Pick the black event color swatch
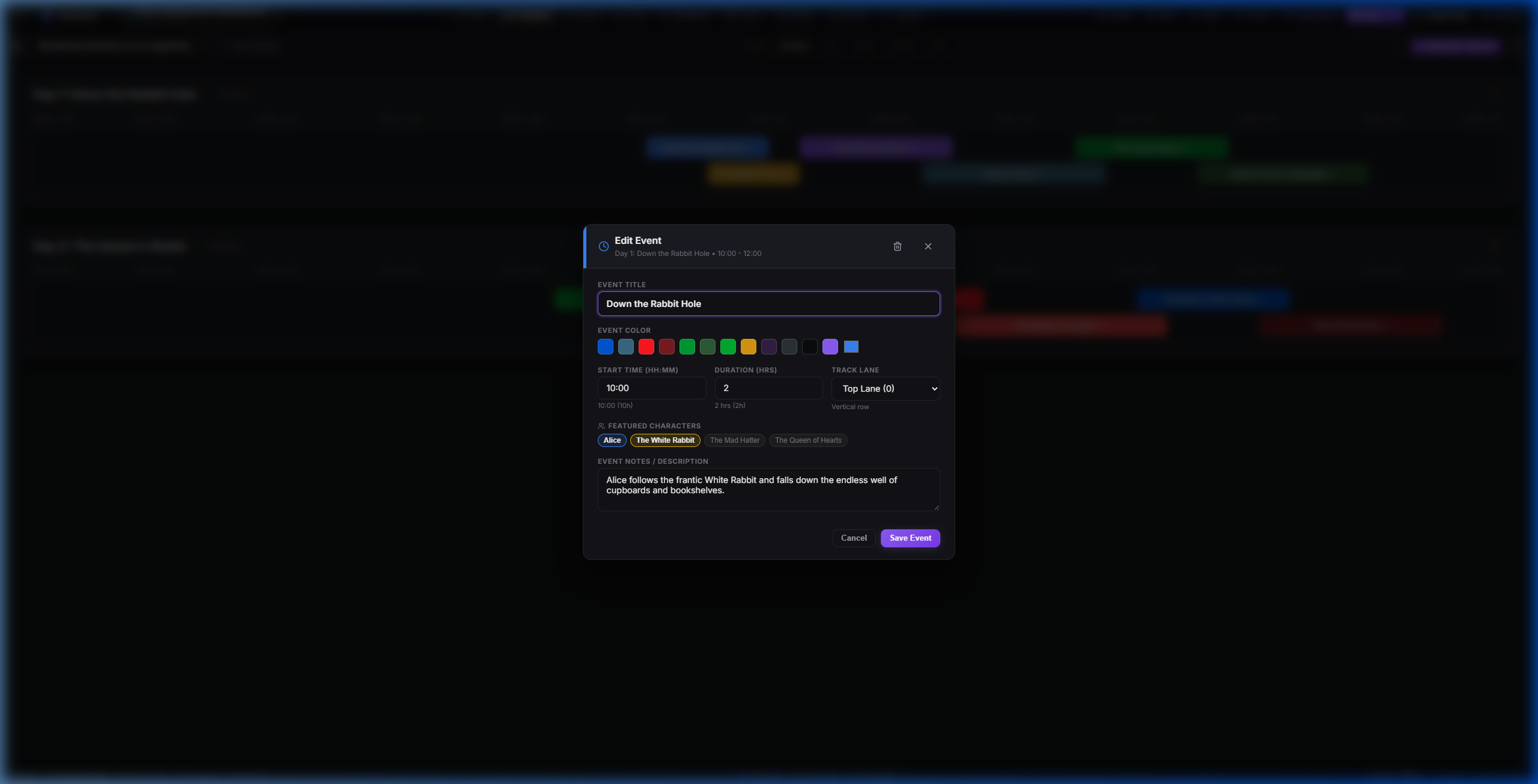The width and height of the screenshot is (1538, 784). [x=809, y=347]
